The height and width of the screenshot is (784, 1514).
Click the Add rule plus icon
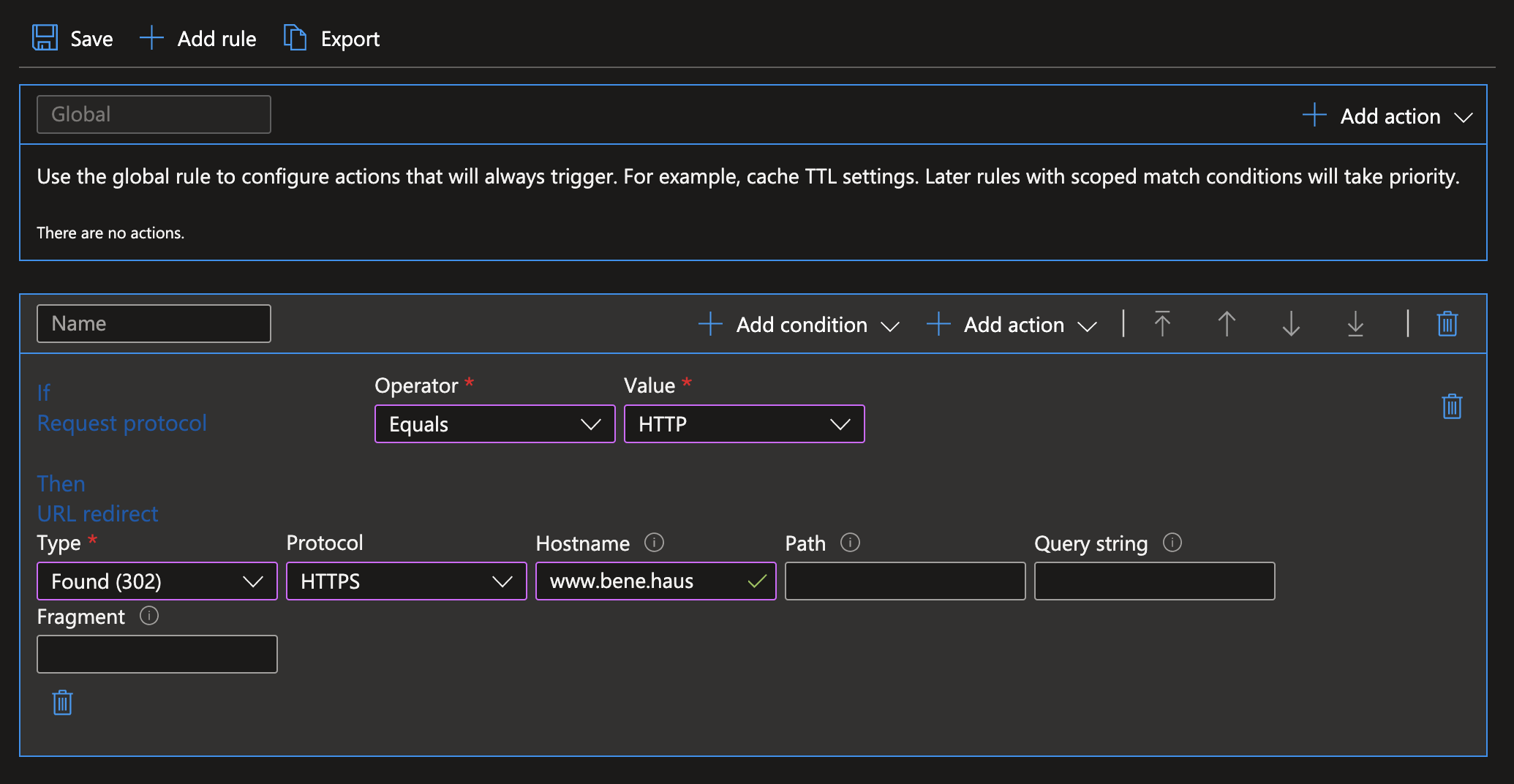click(x=151, y=38)
